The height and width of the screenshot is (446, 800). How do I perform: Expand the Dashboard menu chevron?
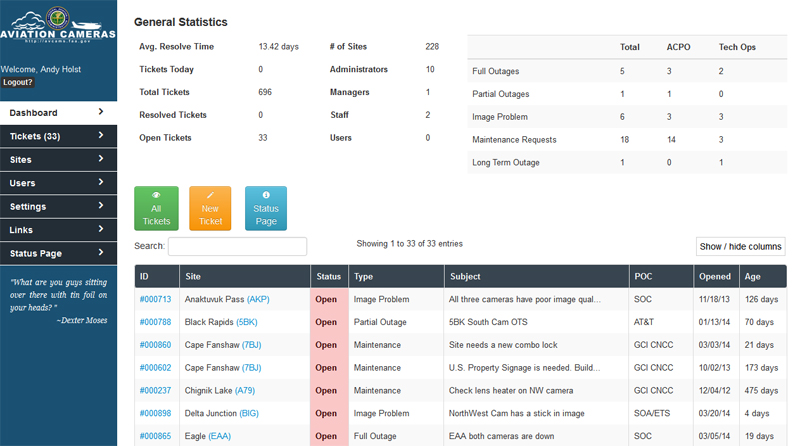click(101, 113)
